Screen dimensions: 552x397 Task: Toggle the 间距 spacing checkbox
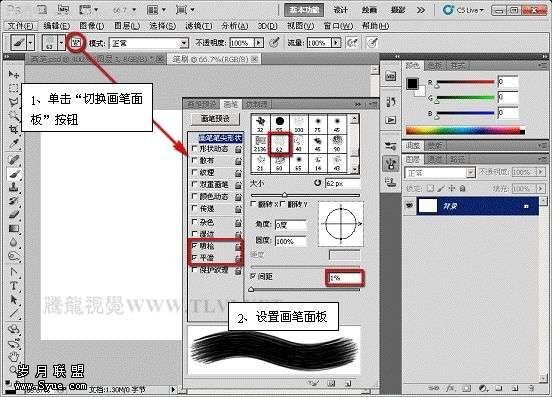253,276
